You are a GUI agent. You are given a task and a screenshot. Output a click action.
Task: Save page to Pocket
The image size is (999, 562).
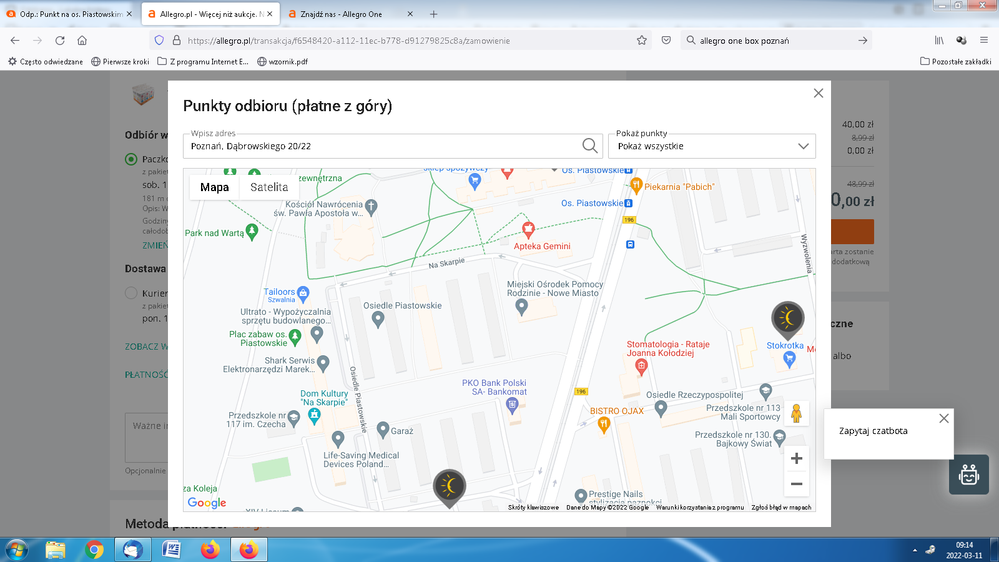[666, 40]
